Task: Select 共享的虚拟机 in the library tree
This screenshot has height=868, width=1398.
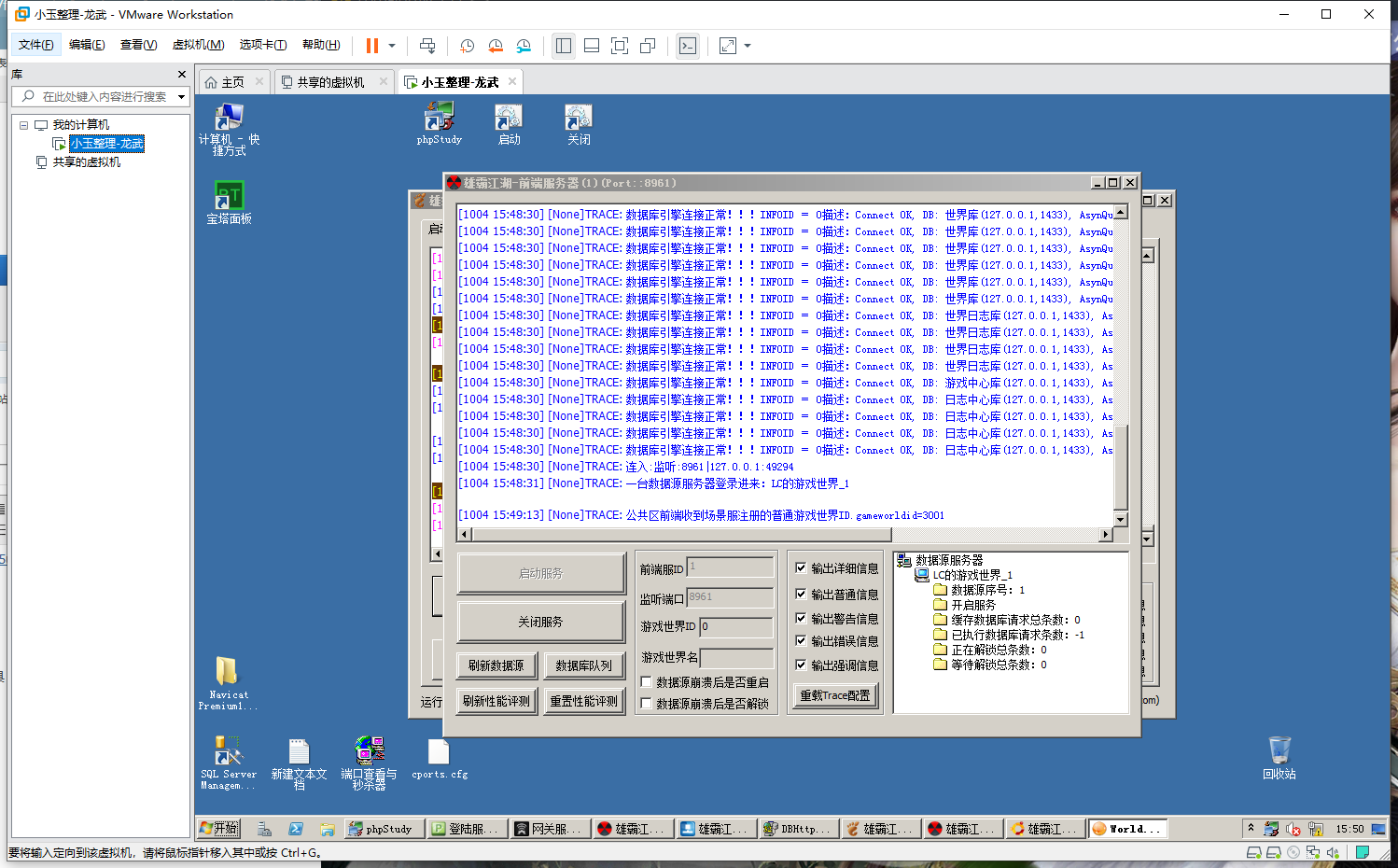Action: pos(86,162)
